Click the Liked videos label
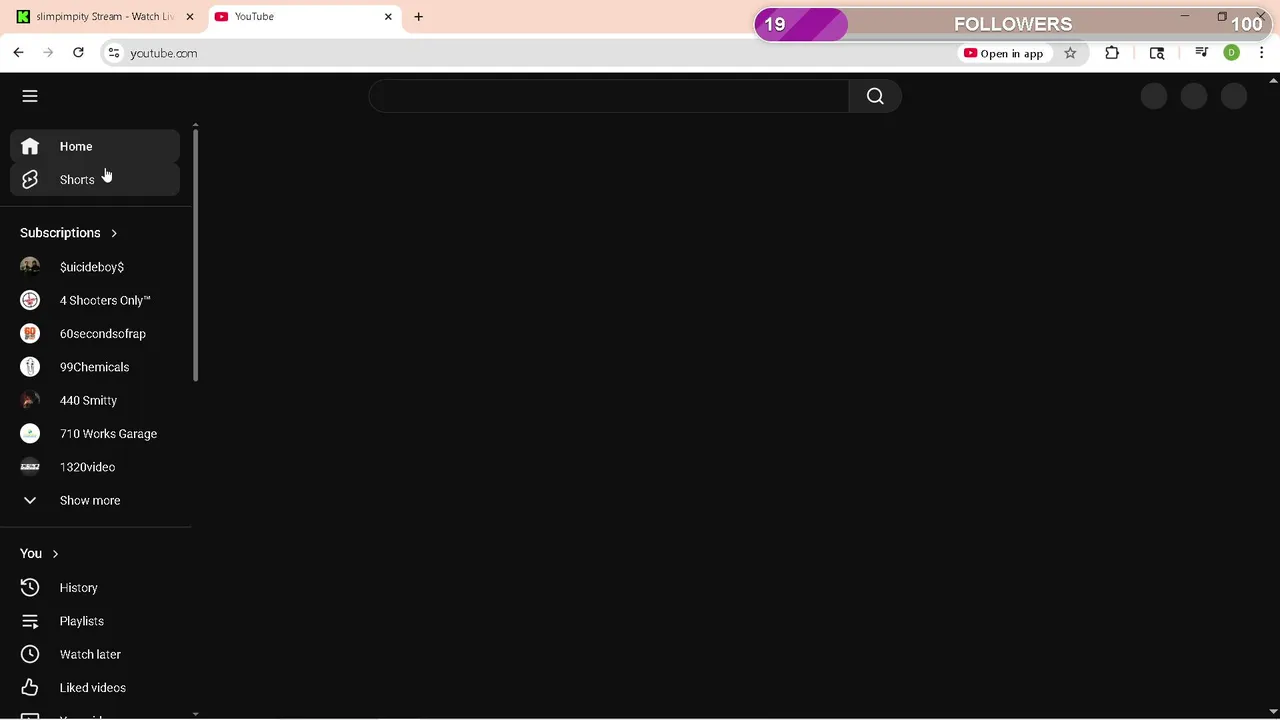 [93, 688]
